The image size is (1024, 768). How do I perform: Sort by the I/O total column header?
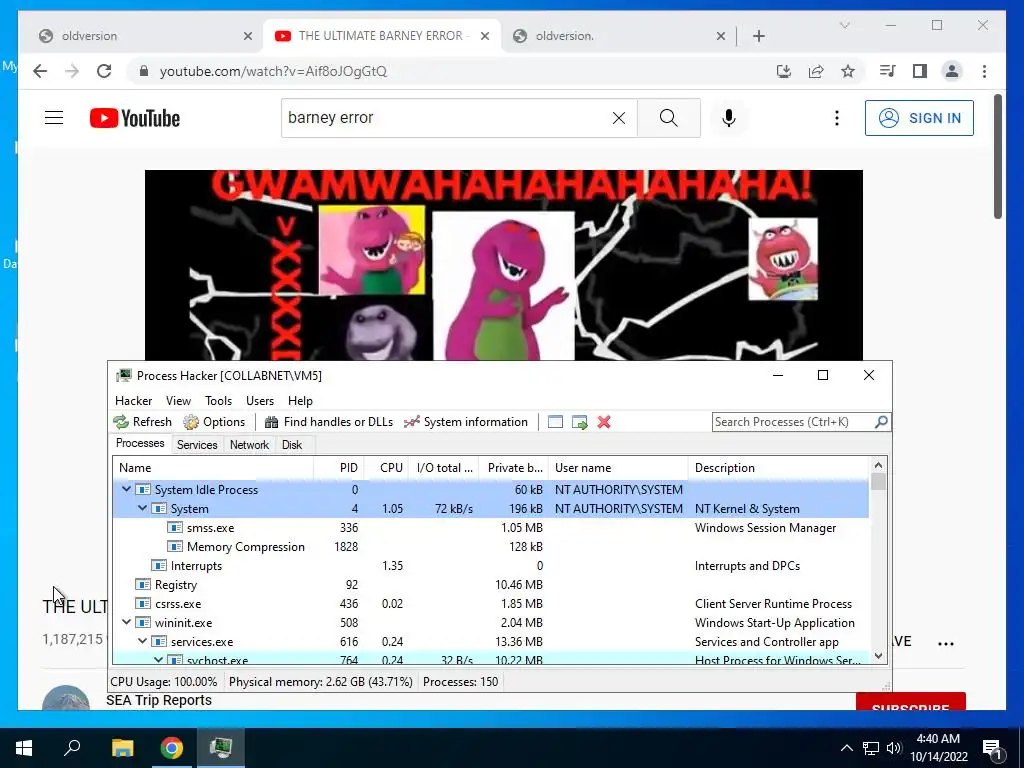445,468
